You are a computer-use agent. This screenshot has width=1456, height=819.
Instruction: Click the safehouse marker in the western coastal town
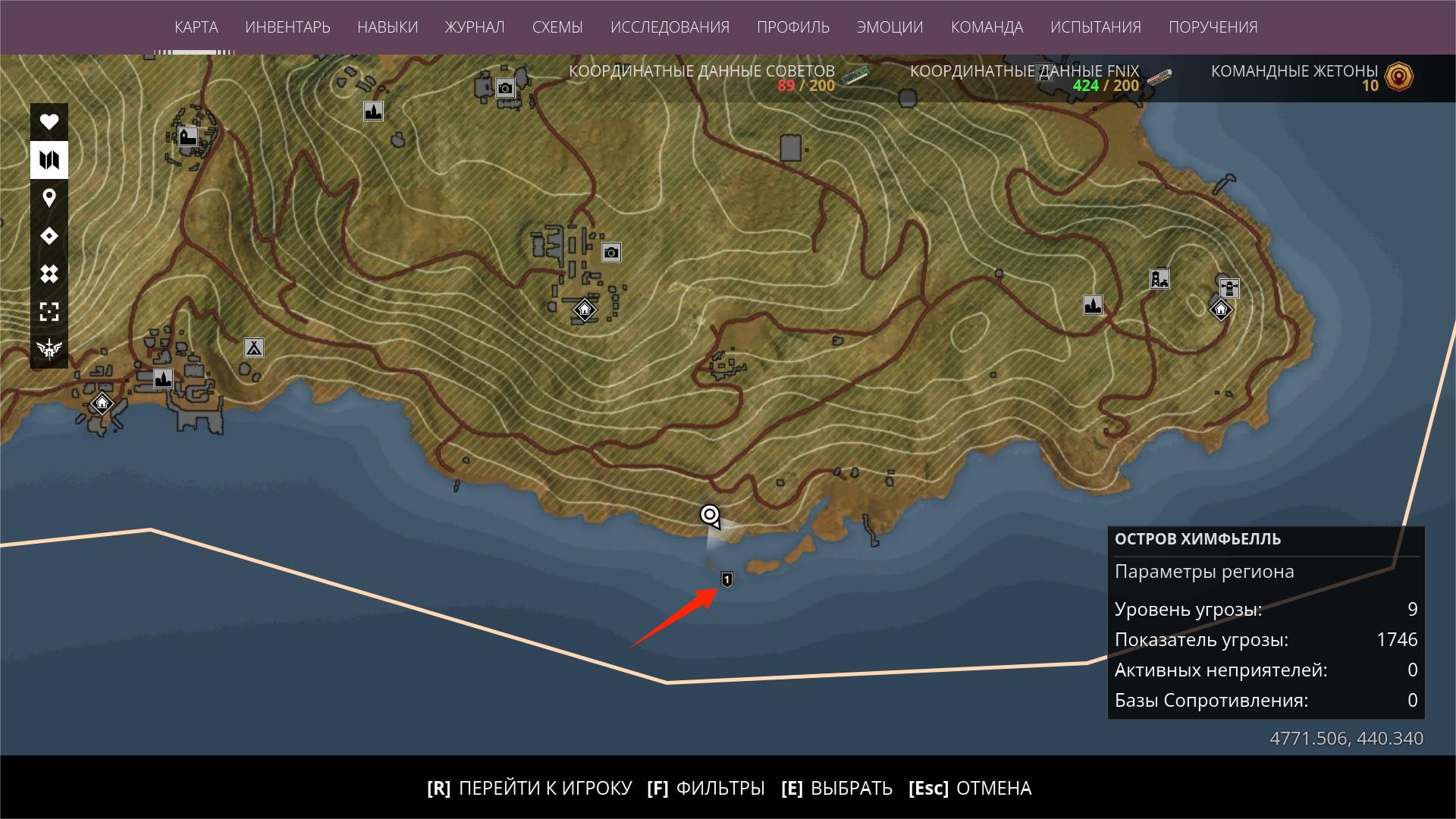[x=102, y=402]
